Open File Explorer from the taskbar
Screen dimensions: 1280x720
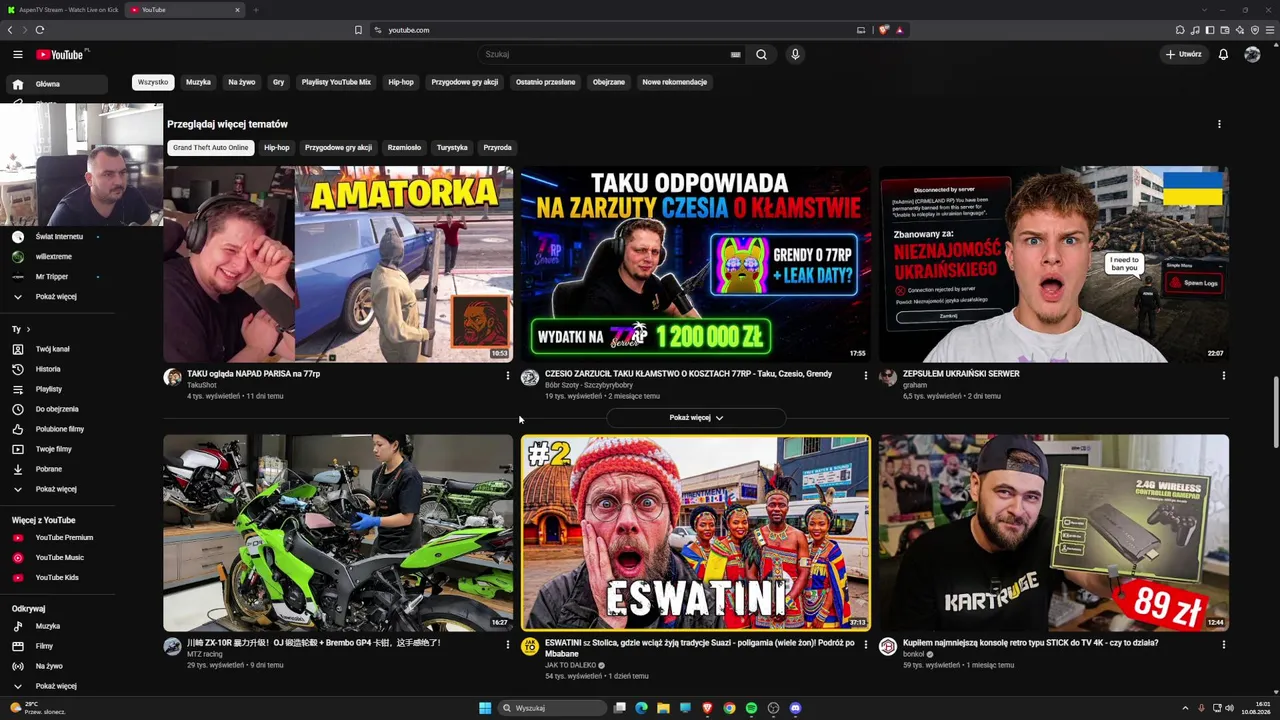coord(663,708)
